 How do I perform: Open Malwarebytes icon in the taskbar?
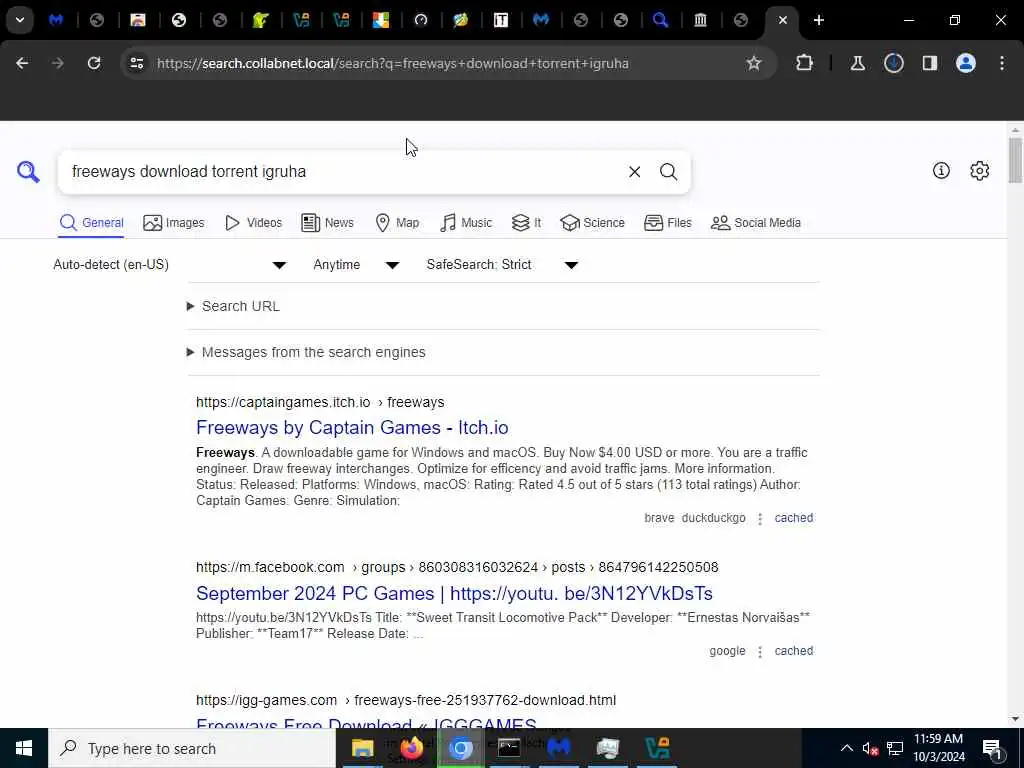[559, 748]
